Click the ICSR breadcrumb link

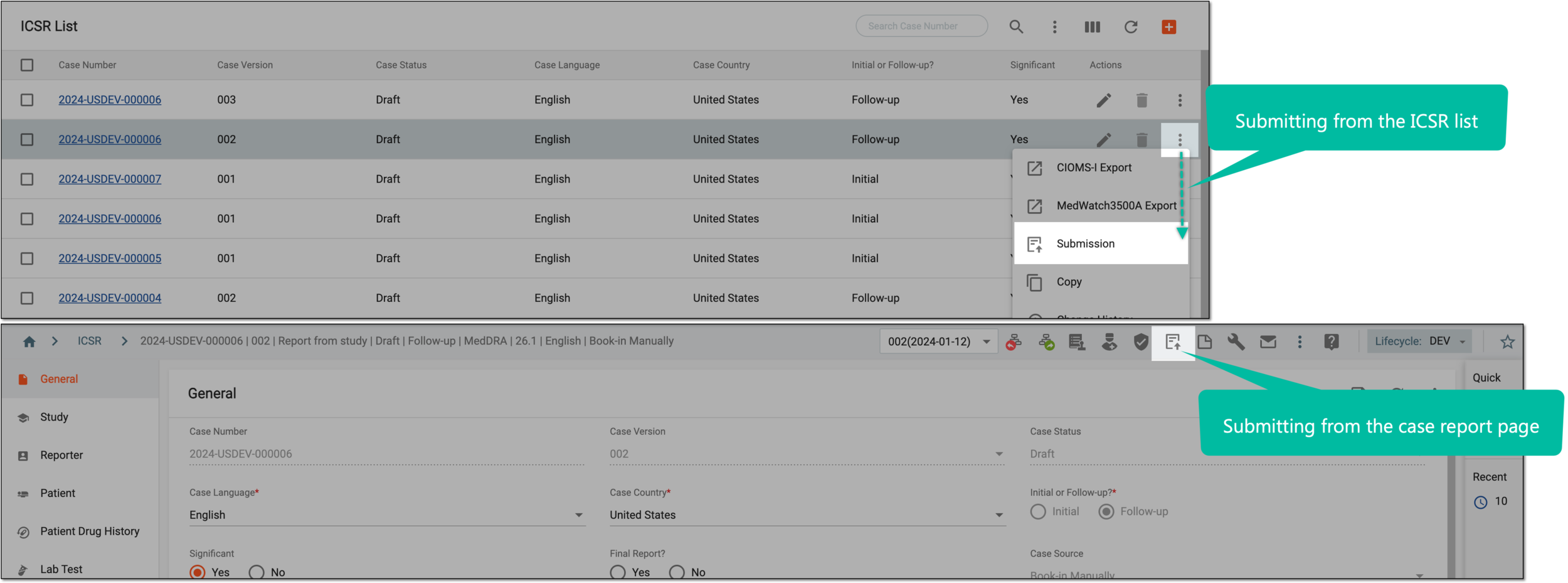pos(89,341)
